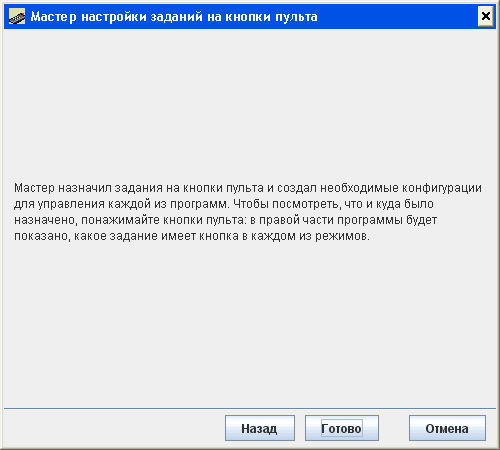Viewport: 500px width, 450px height.
Task: Click the Назад button
Action: 260,428
